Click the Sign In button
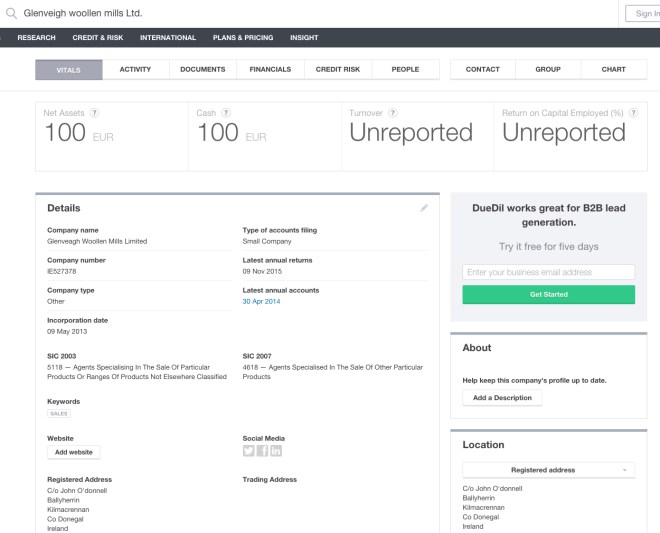Viewport: 660px width, 533px height. tap(641, 14)
